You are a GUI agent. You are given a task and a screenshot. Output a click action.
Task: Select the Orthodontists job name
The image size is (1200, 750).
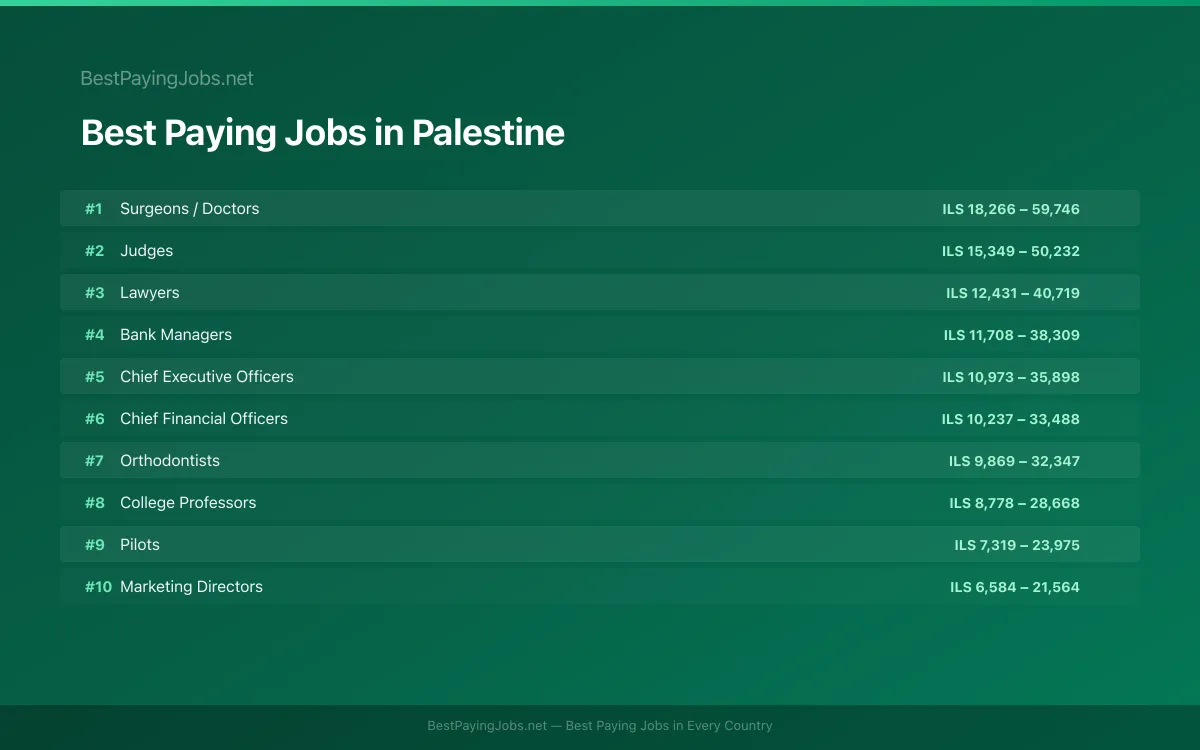click(170, 460)
